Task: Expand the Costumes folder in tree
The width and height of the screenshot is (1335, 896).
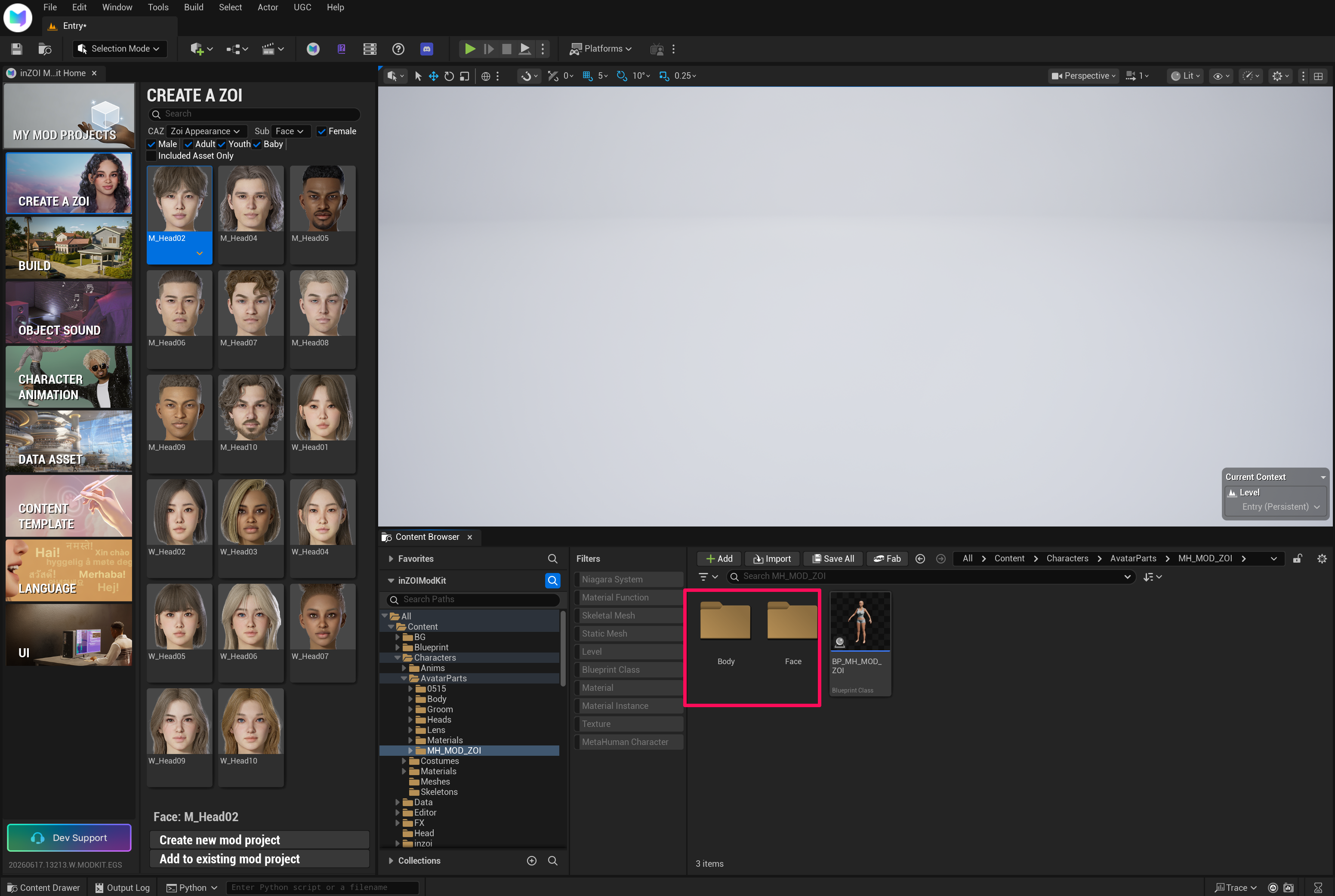Action: 404,761
